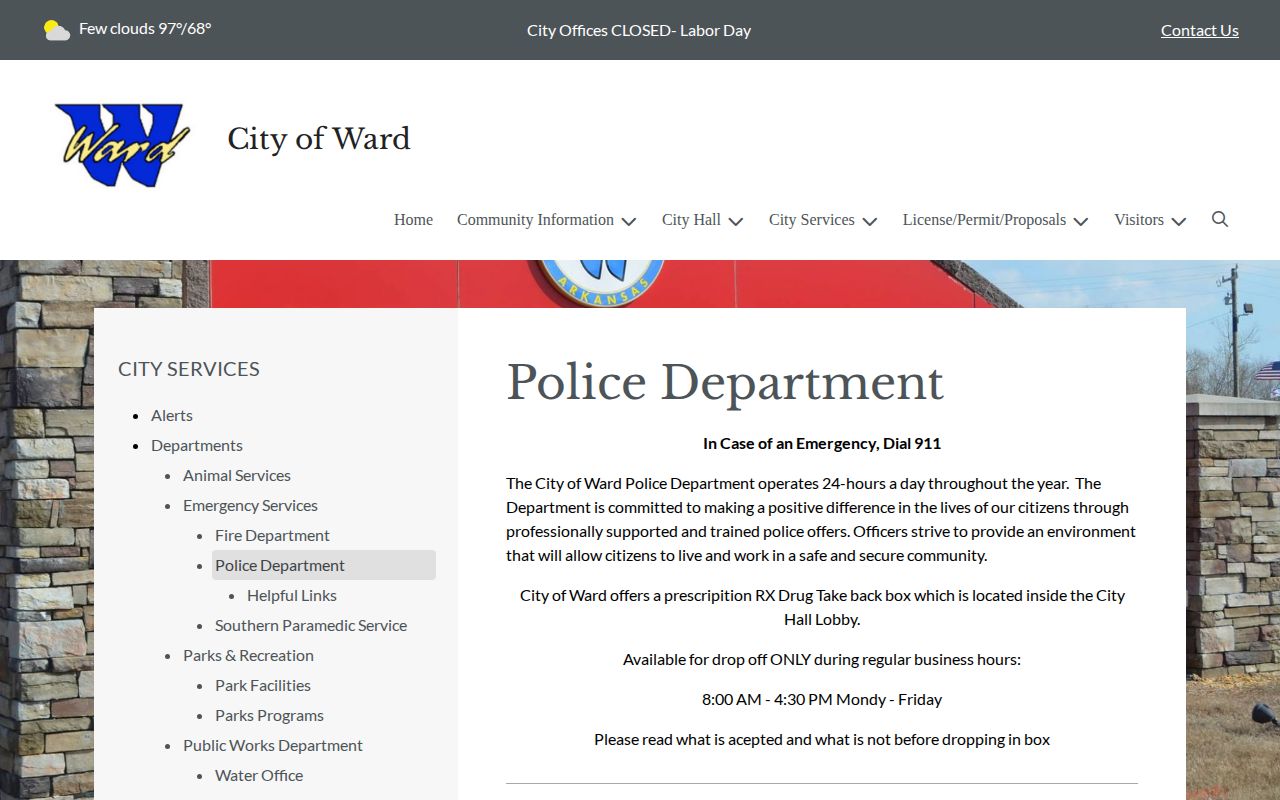This screenshot has height=800, width=1280.
Task: Open Parks Programs sidebar link
Action: (269, 715)
